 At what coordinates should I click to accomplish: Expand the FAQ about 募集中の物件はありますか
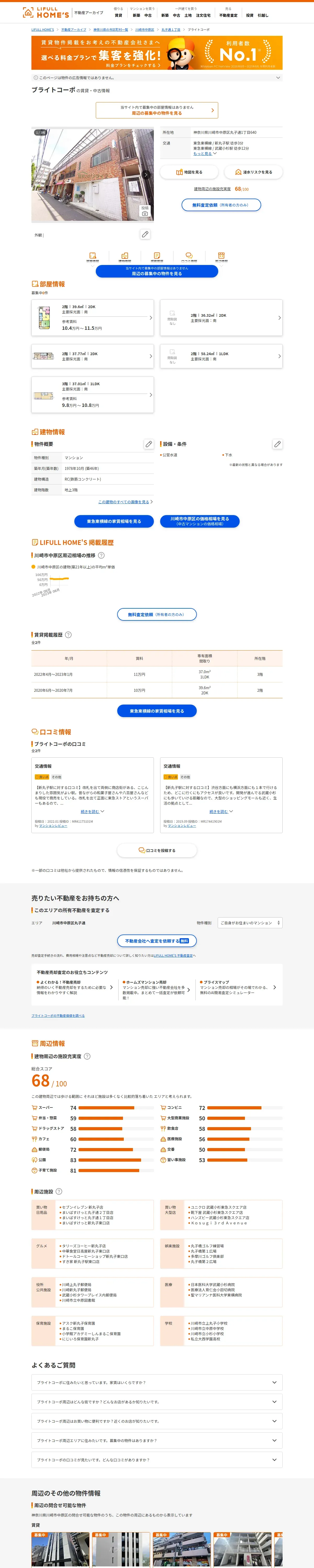(157, 1440)
